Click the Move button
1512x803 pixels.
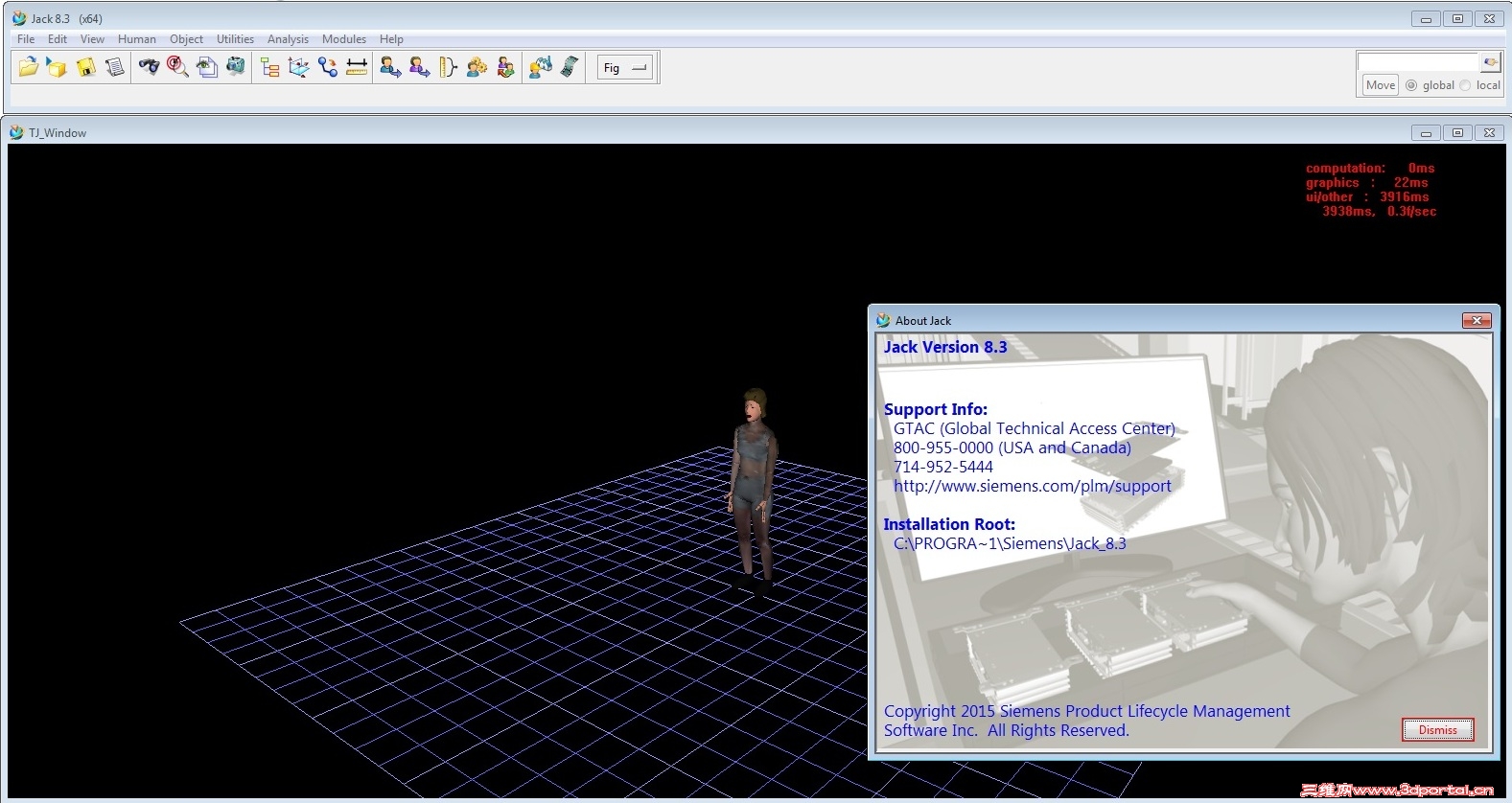pyautogui.click(x=1381, y=85)
